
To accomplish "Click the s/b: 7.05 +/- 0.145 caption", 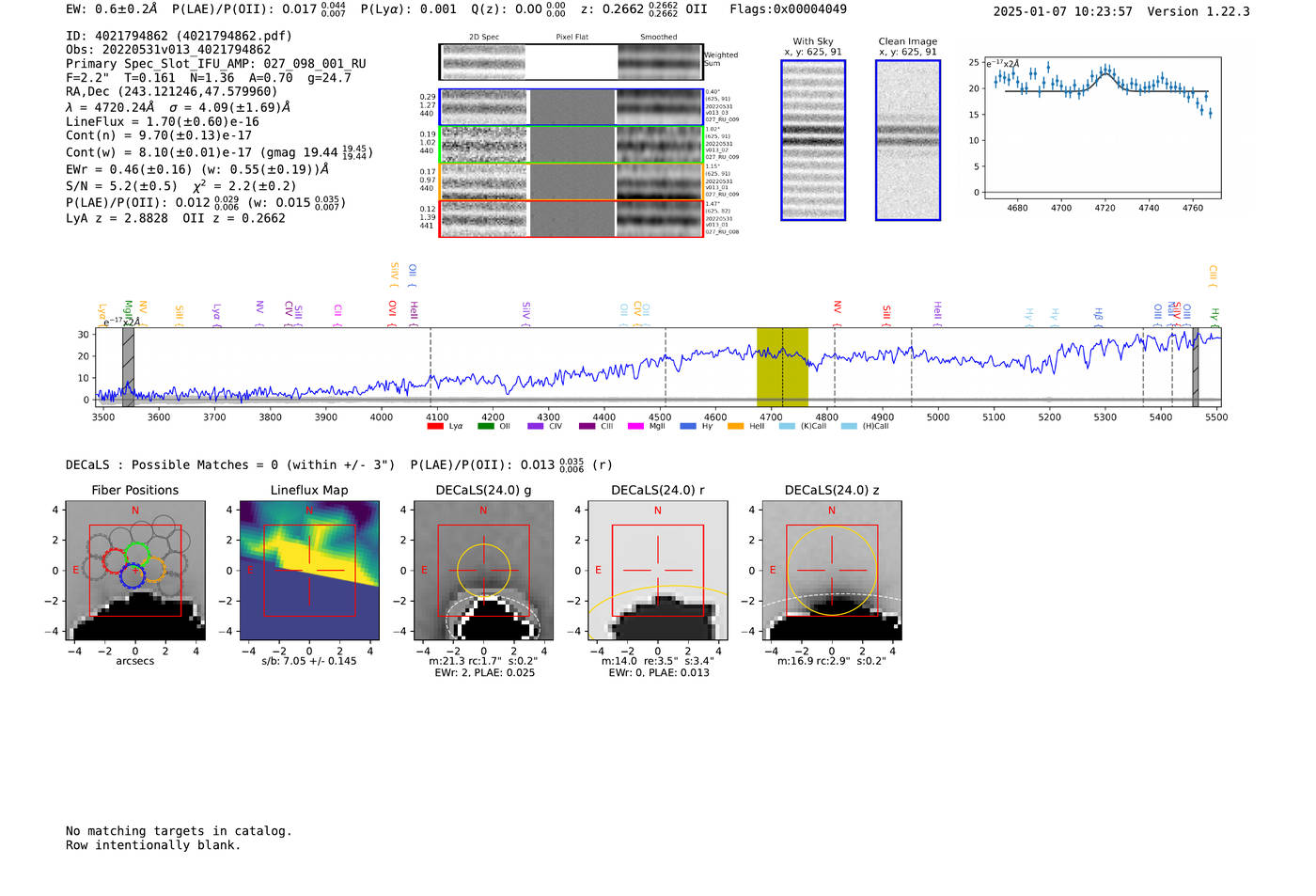I will [309, 661].
